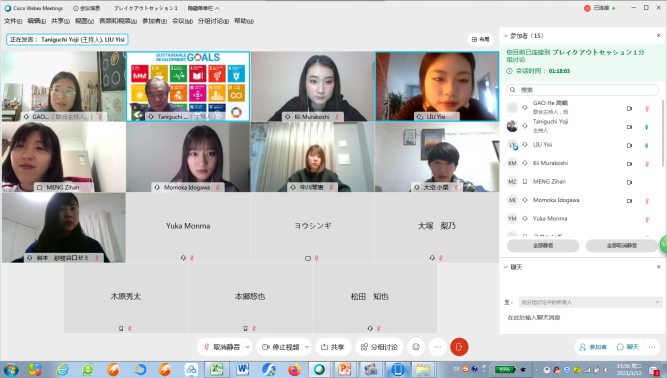The width and height of the screenshot is (667, 378).
Task: Click the red leave meeting button
Action: click(459, 347)
